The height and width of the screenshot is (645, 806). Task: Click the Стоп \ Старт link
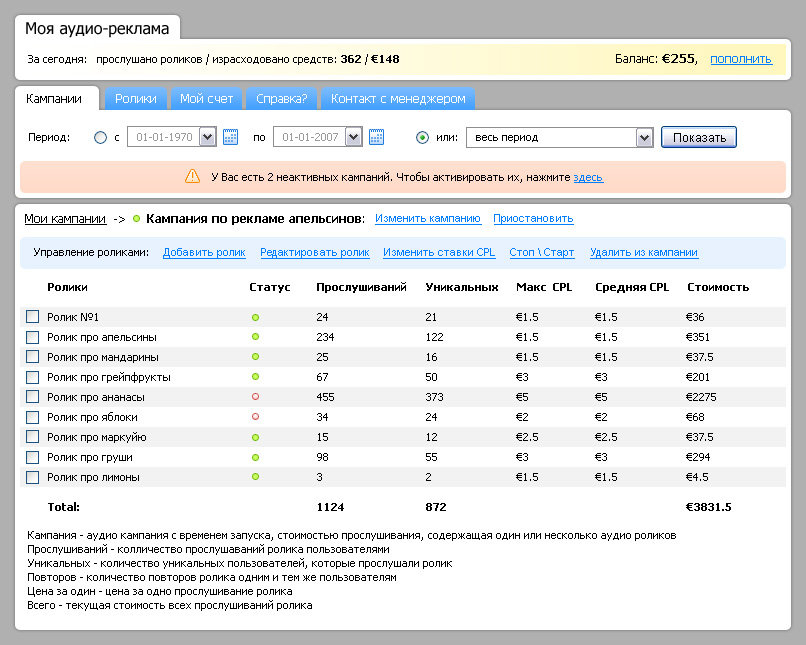click(542, 252)
